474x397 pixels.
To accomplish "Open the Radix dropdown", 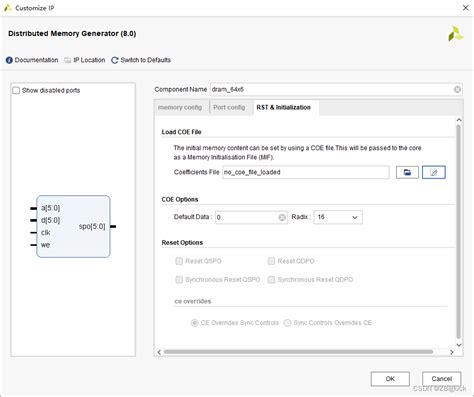I will 338,217.
